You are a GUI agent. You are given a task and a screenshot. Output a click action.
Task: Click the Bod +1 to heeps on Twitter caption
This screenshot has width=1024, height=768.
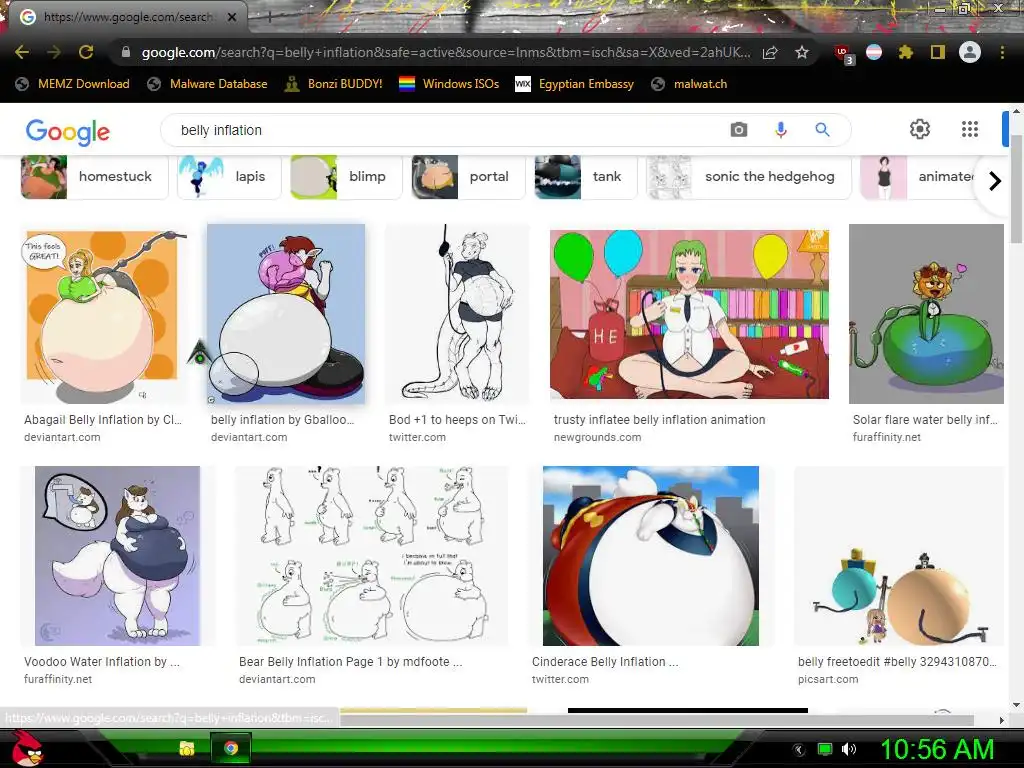(457, 419)
